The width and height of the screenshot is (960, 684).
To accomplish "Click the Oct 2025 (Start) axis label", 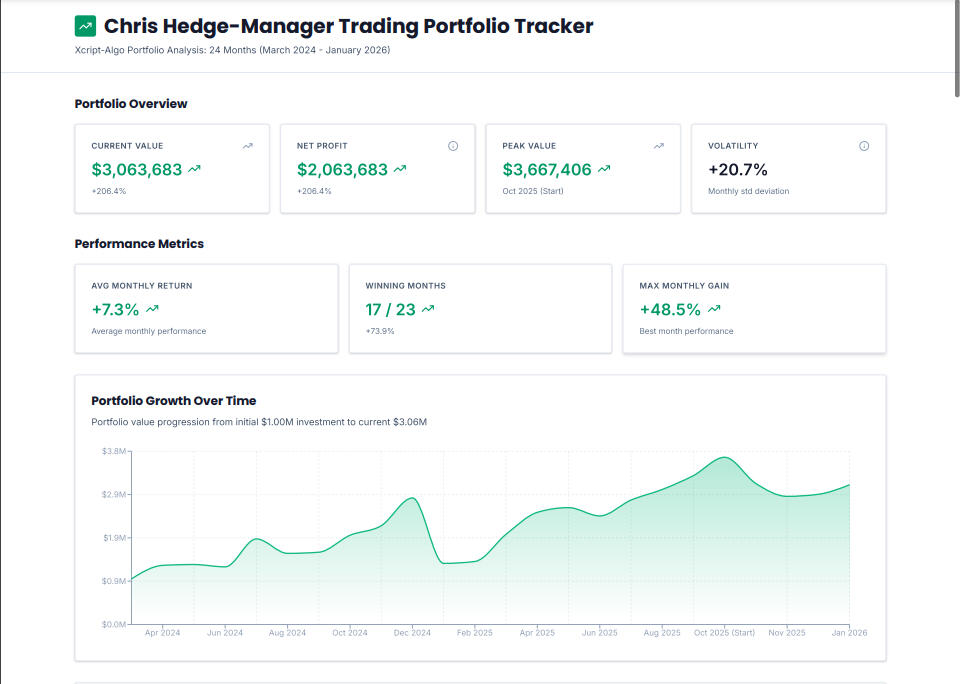I will point(725,633).
